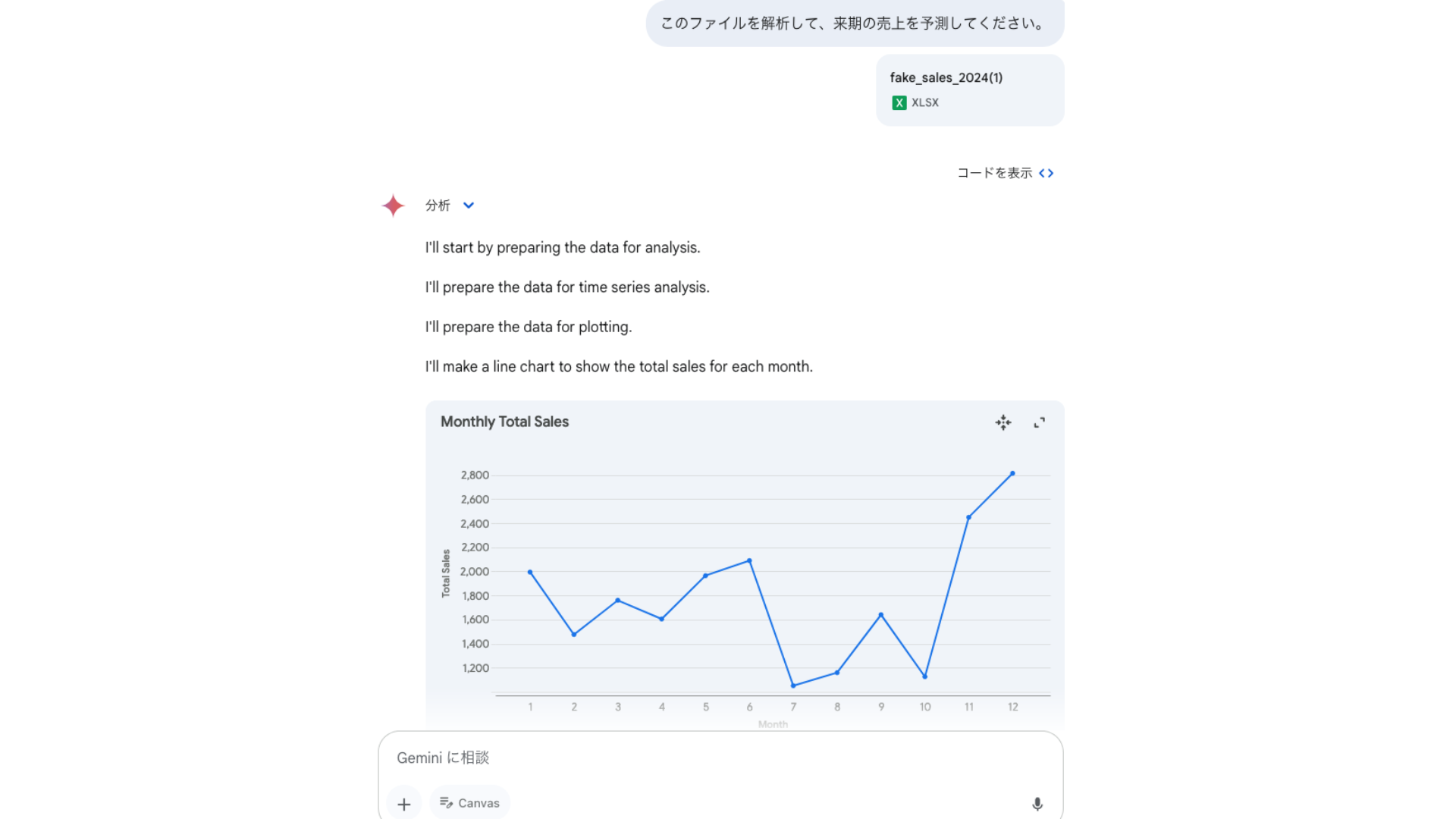Click the コードを表示 link

(993, 173)
